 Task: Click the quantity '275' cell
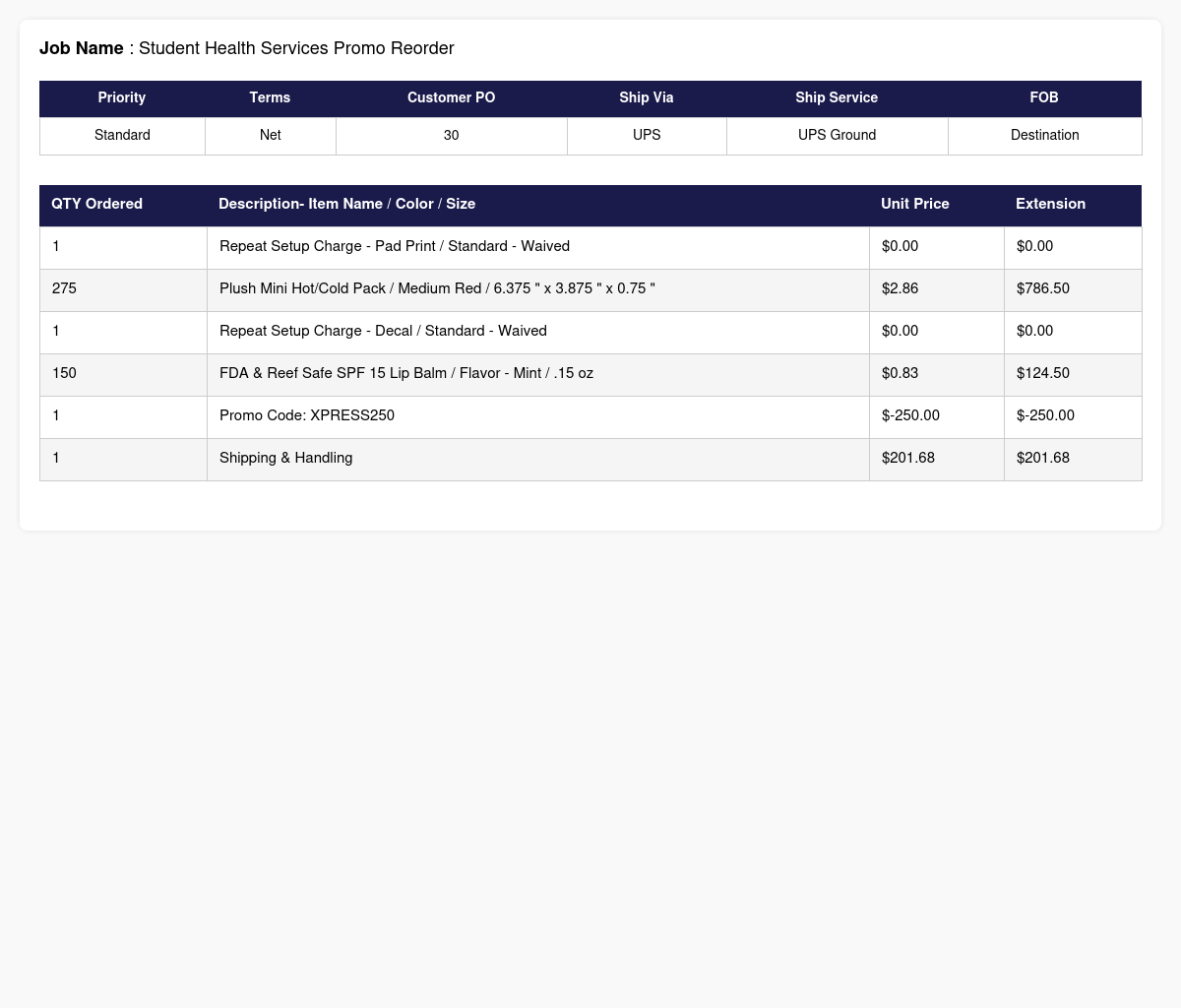(123, 289)
